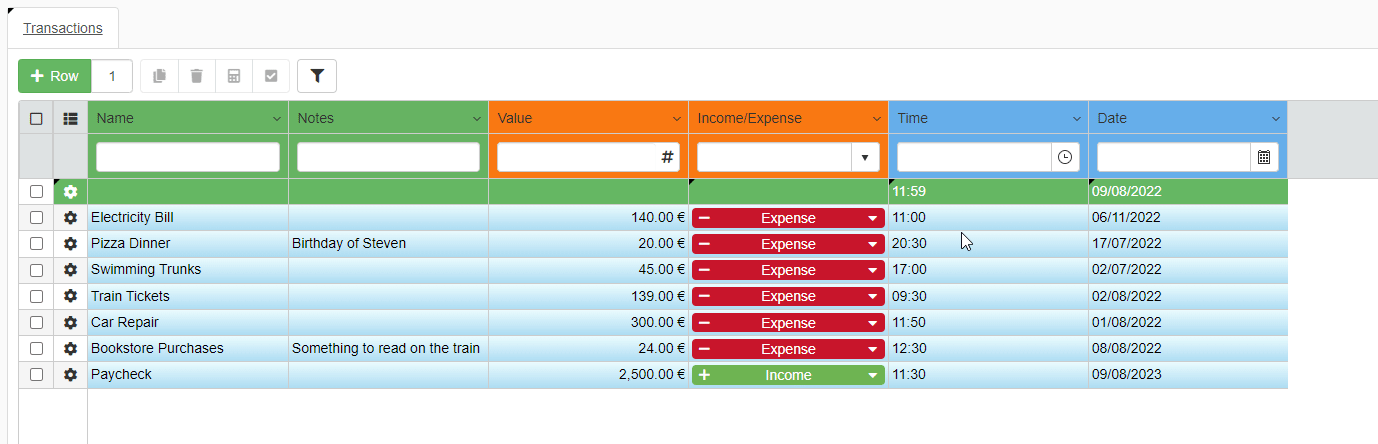Open the column list icon in header
This screenshot has width=1378, height=444.
pyautogui.click(x=70, y=118)
